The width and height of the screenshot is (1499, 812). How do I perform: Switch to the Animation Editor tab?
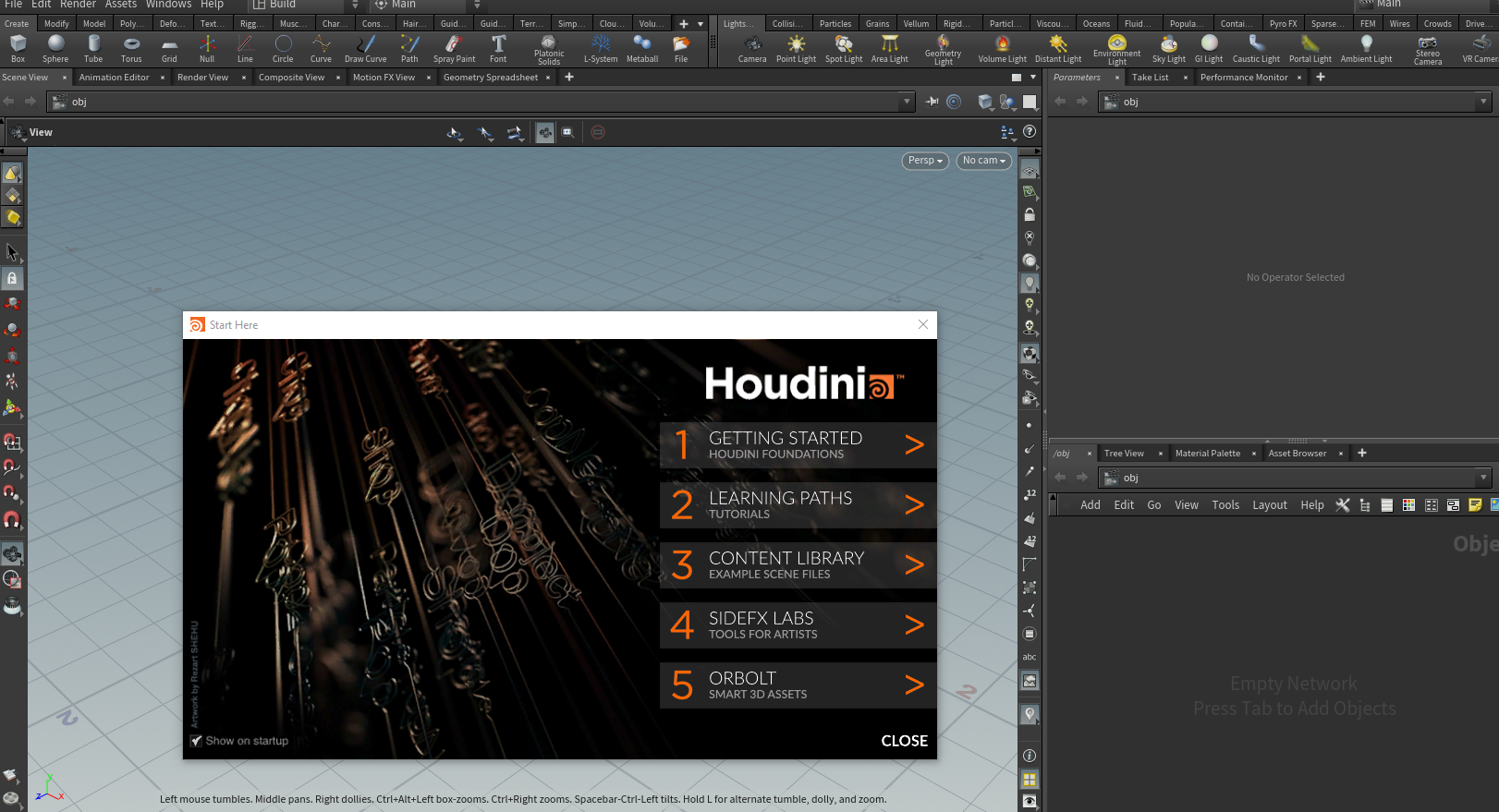click(x=114, y=78)
